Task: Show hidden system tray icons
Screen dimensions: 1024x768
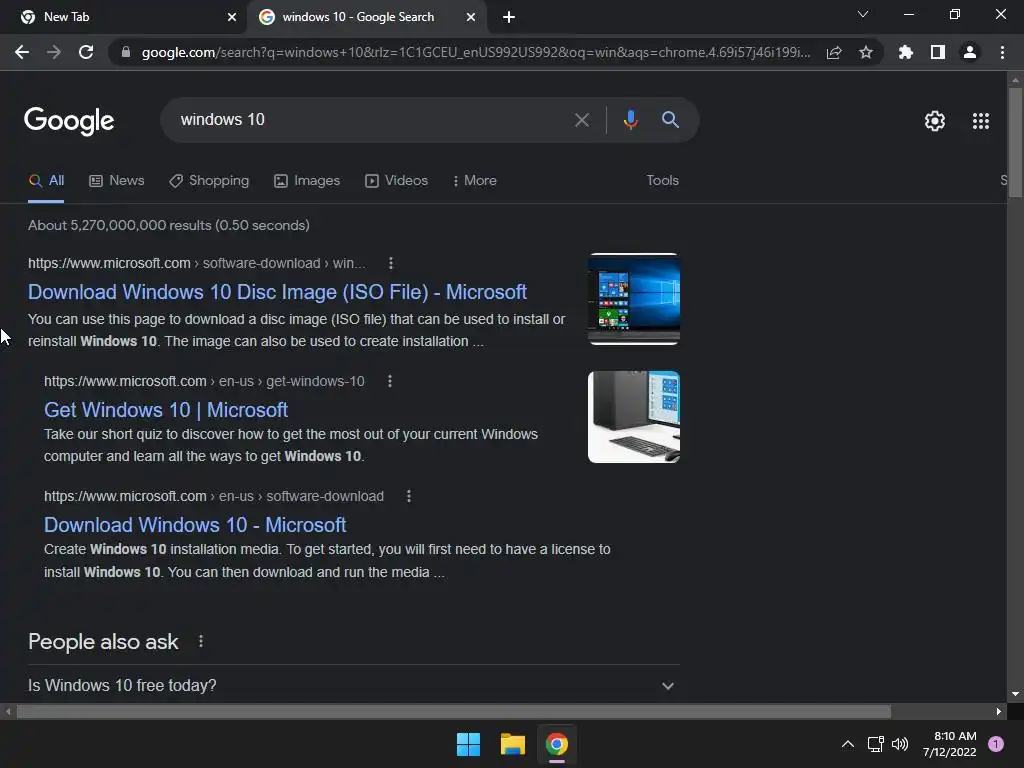Action: [848, 744]
